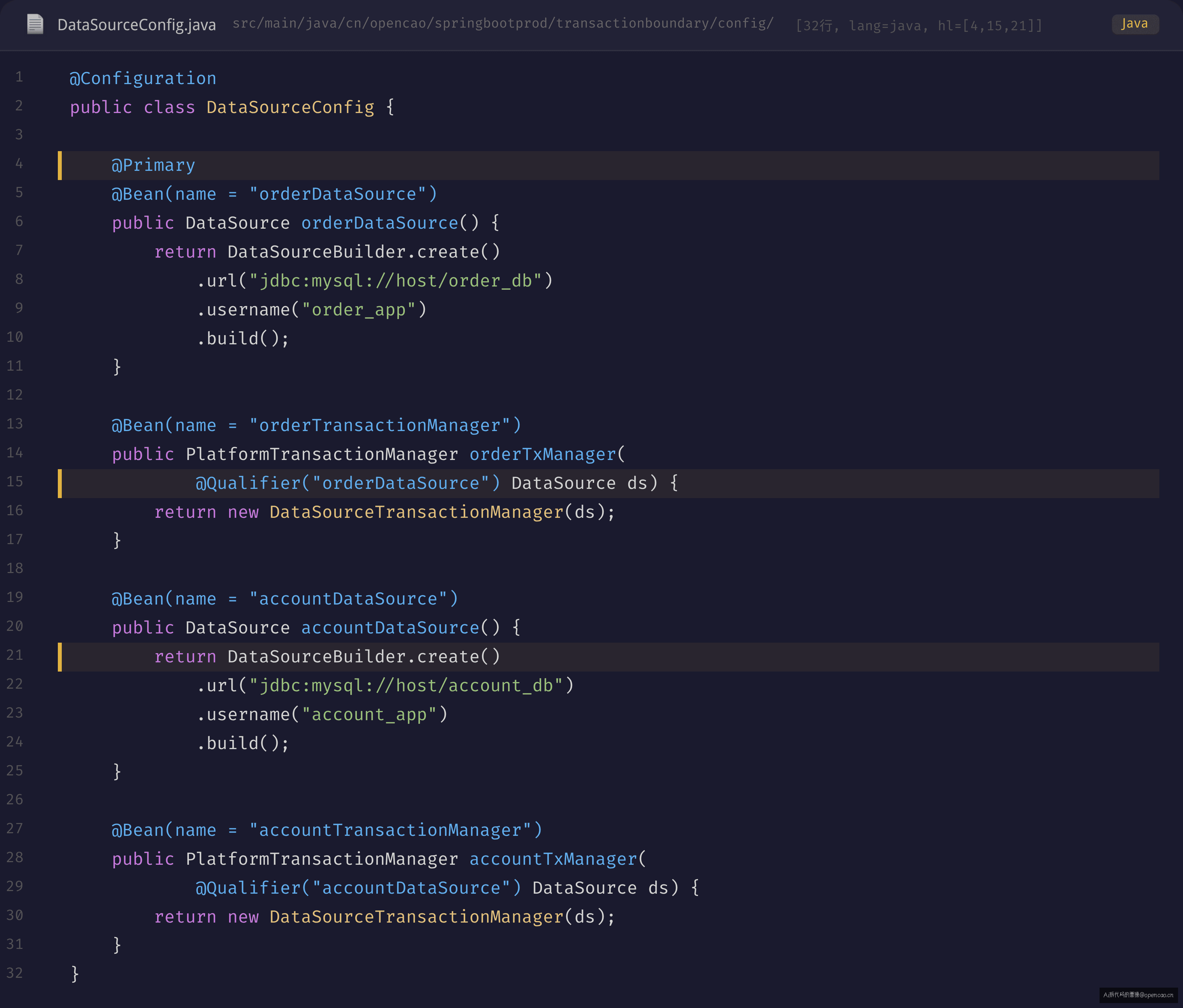The width and height of the screenshot is (1183, 1008).
Task: Click line number 21 in the gutter
Action: pyautogui.click(x=15, y=655)
